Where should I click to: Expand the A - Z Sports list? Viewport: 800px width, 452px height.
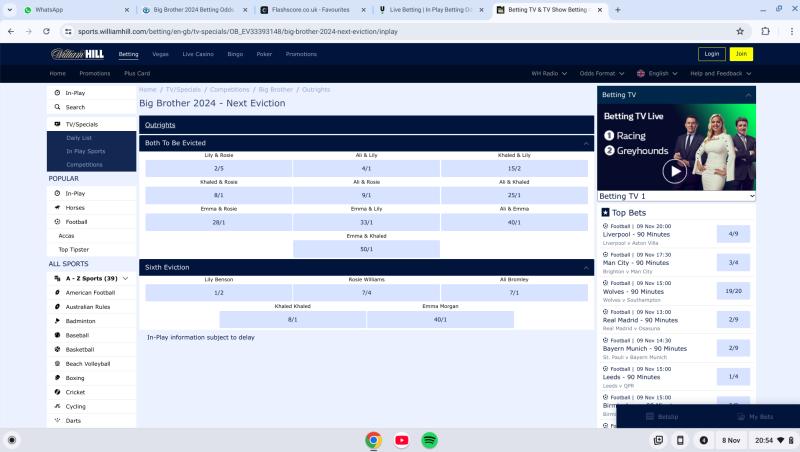point(125,278)
